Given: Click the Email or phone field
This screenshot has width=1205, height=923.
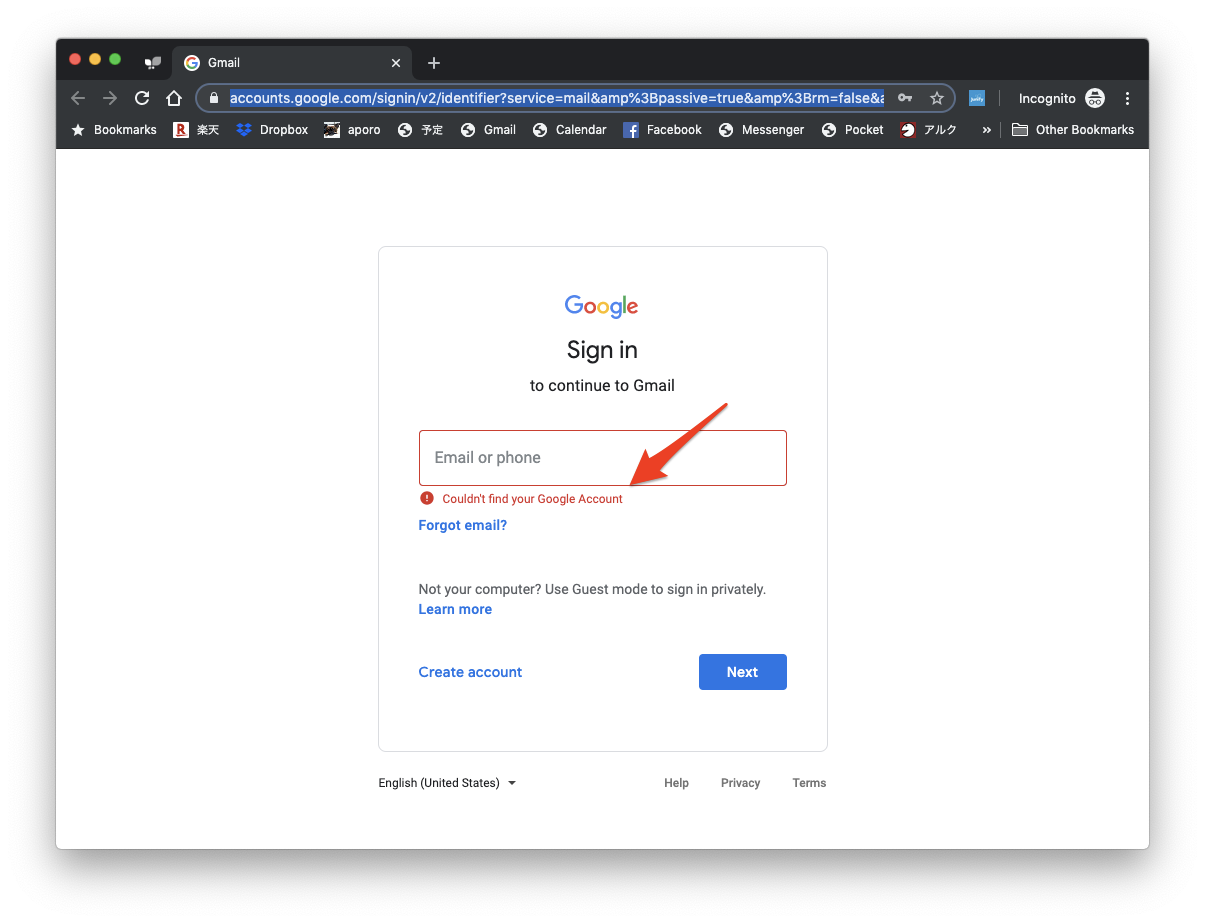Looking at the screenshot, I should point(602,458).
